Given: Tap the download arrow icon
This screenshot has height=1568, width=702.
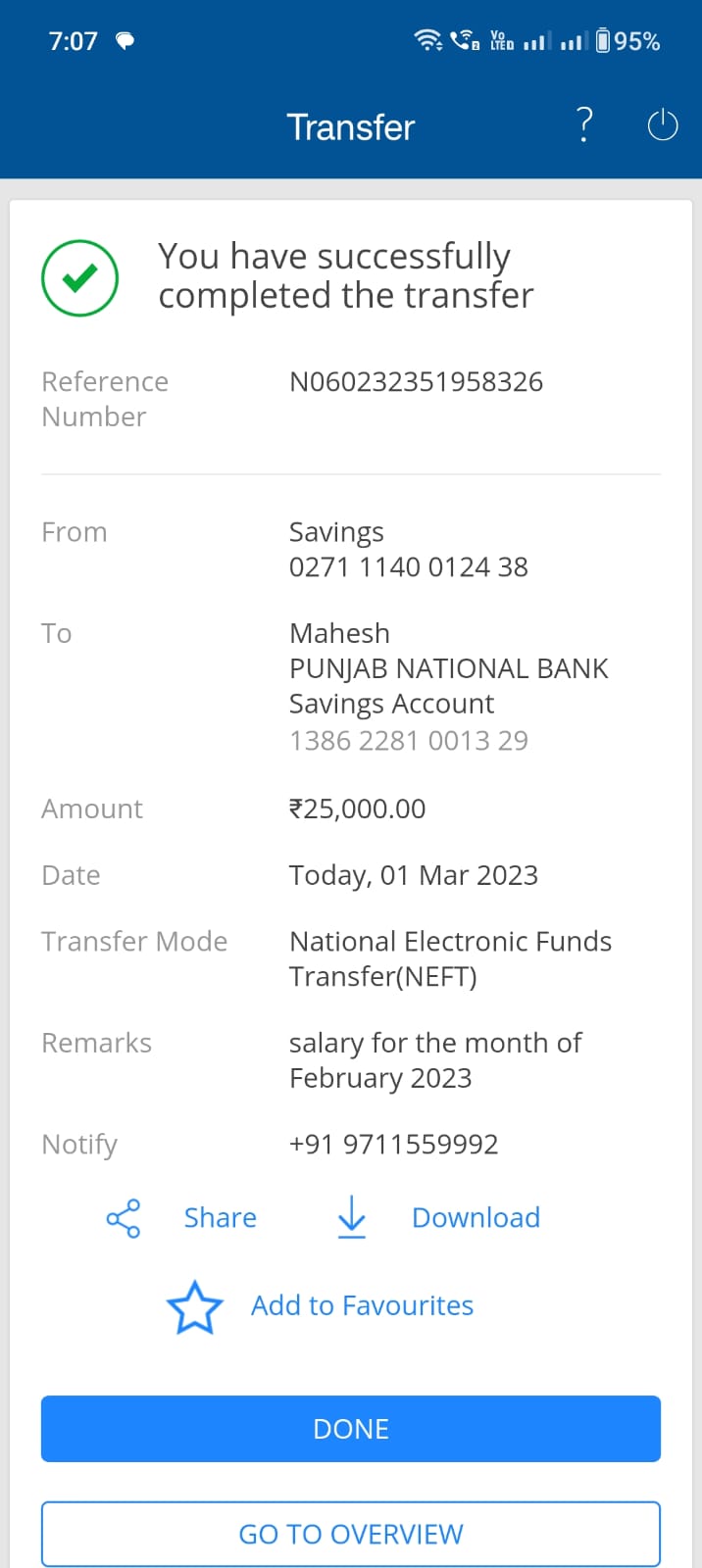Looking at the screenshot, I should (x=351, y=1217).
